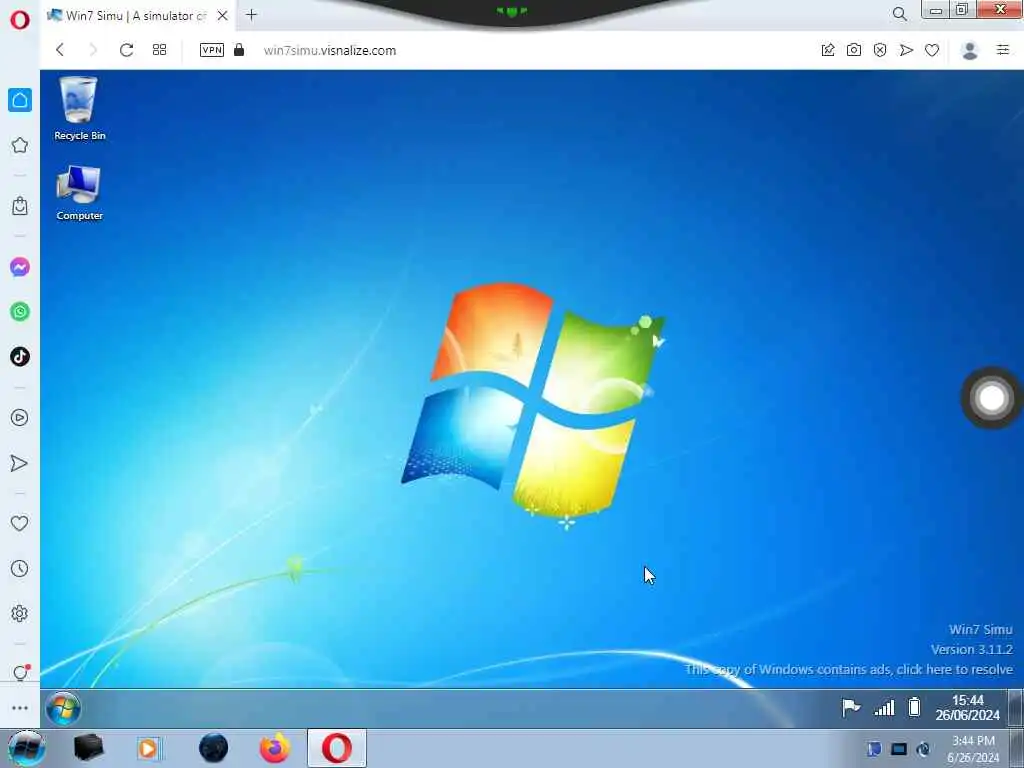Screen dimensions: 1024x768
Task: Open WhatsApp in the Opera sidebar
Action: click(20, 312)
